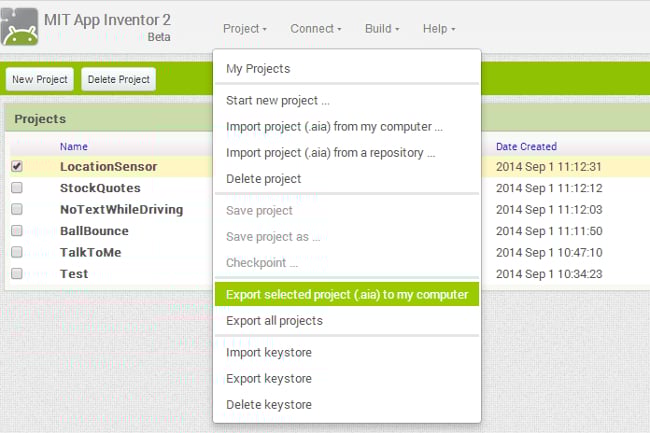650x433 pixels.
Task: Select Export all projects menu item
Action: pos(274,321)
